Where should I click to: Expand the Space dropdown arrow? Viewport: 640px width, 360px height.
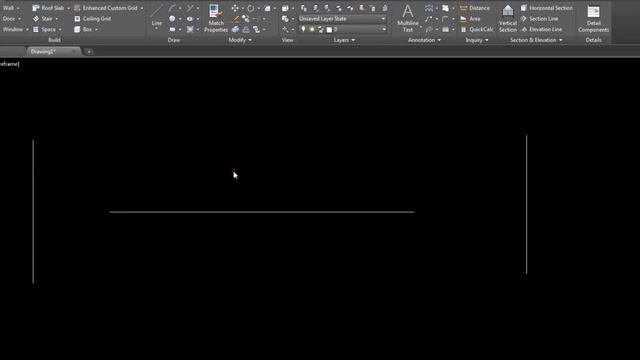[x=60, y=29]
